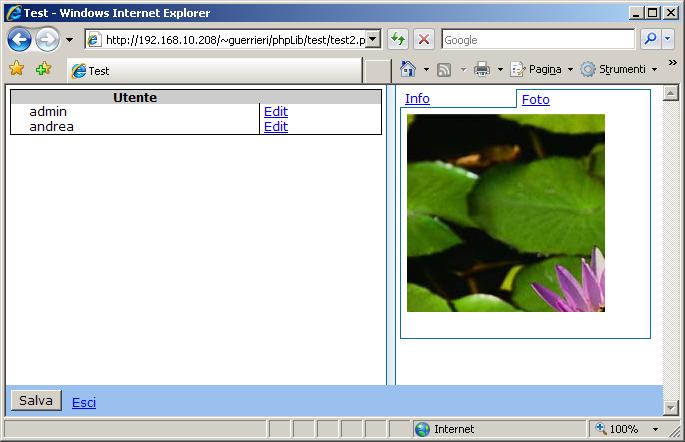
Task: Go back with the browser Back arrow
Action: pyautogui.click(x=19, y=40)
